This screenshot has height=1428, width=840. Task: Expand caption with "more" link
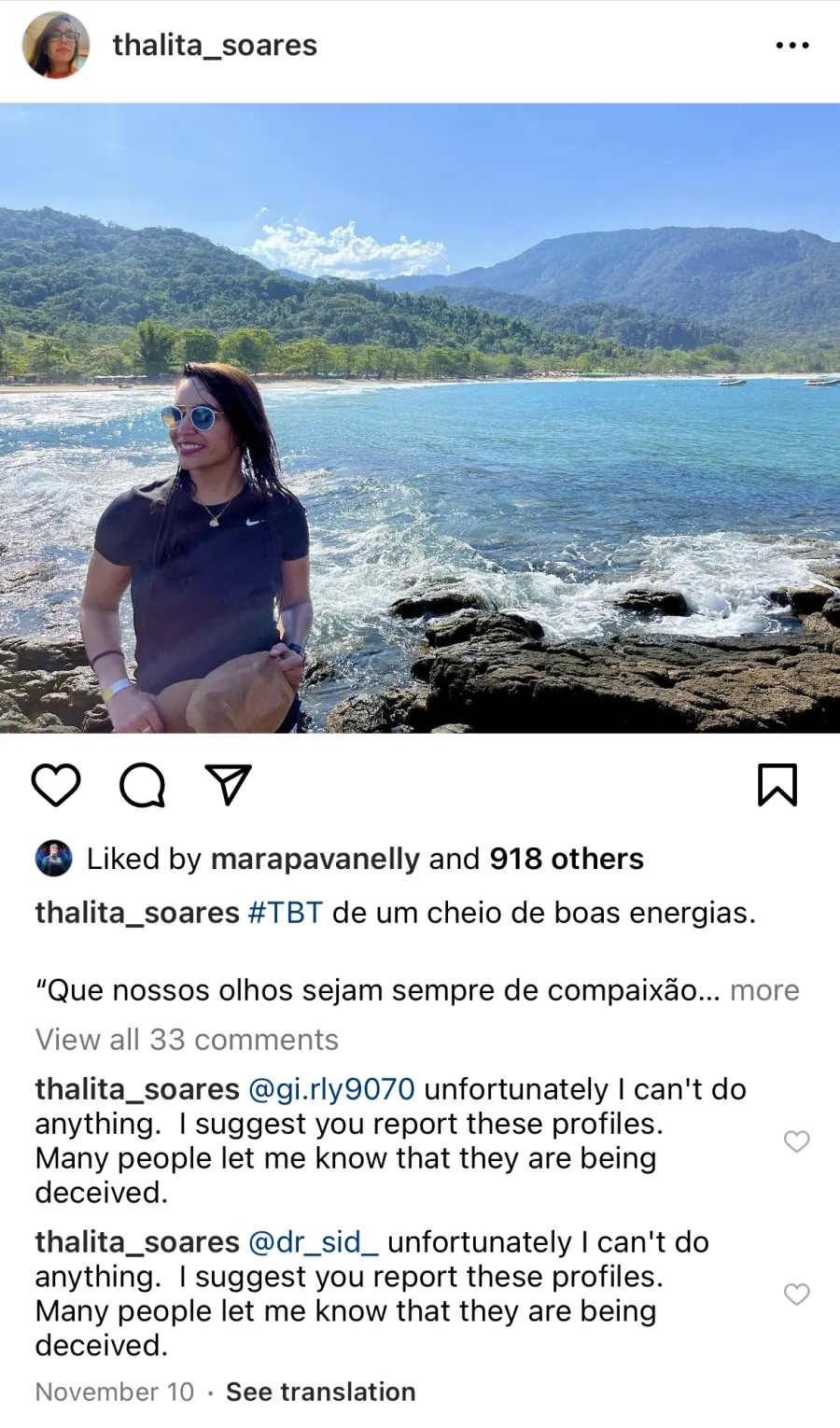(x=764, y=990)
